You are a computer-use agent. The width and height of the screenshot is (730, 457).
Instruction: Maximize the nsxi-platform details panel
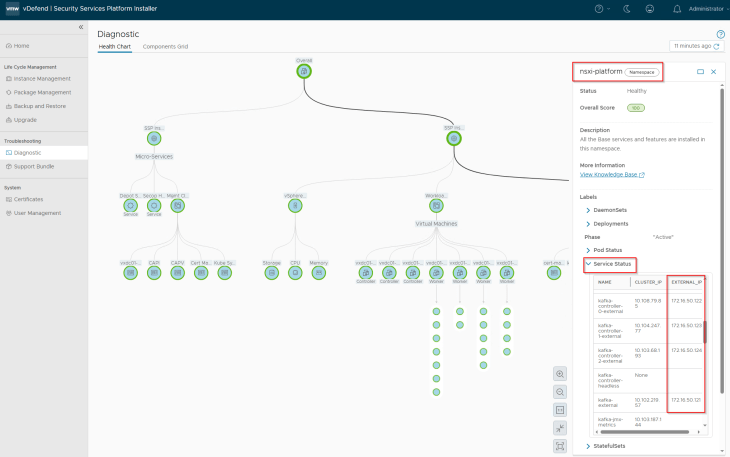700,72
